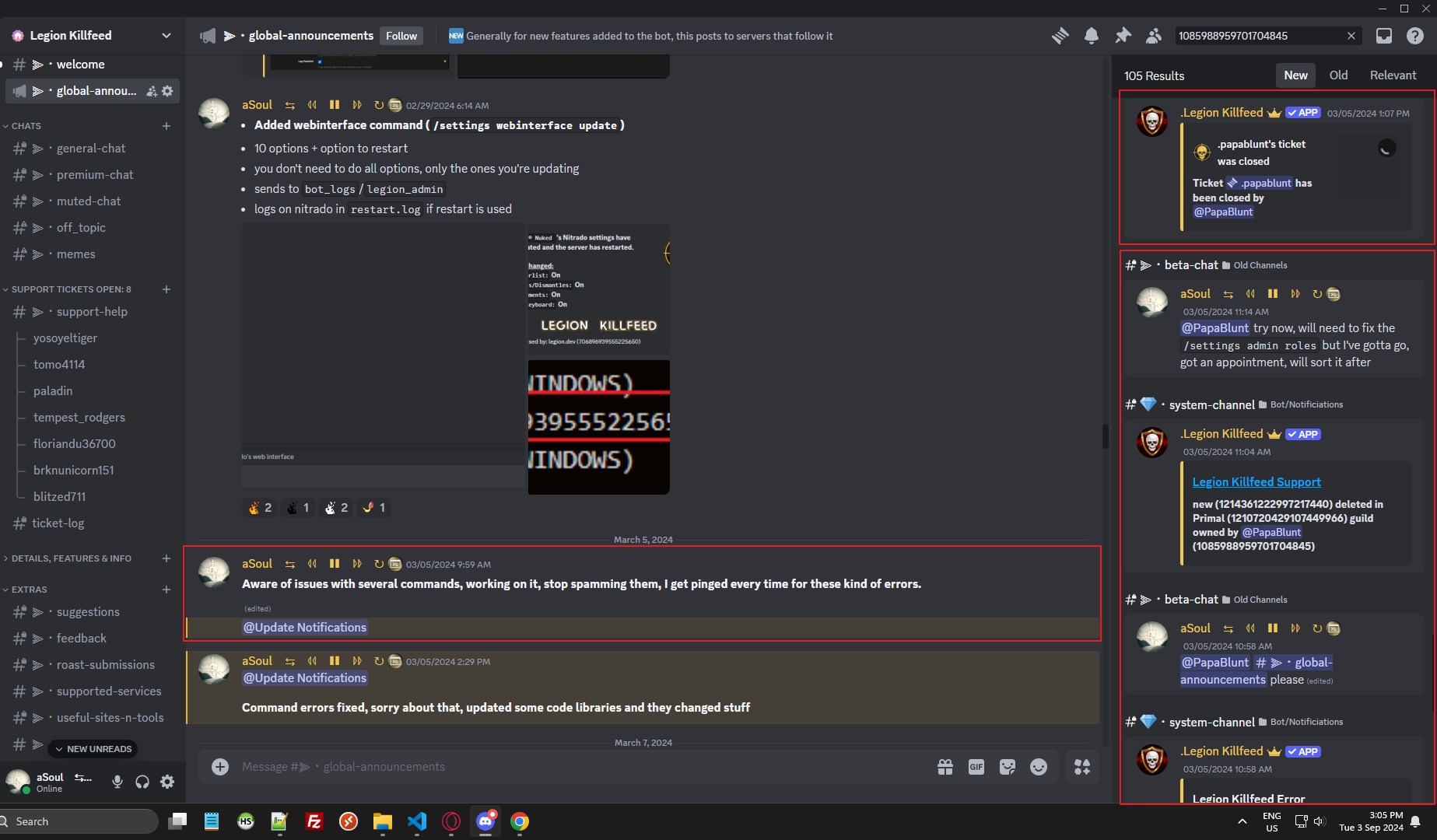Open the GIF picker
1437x840 pixels.
[976, 767]
